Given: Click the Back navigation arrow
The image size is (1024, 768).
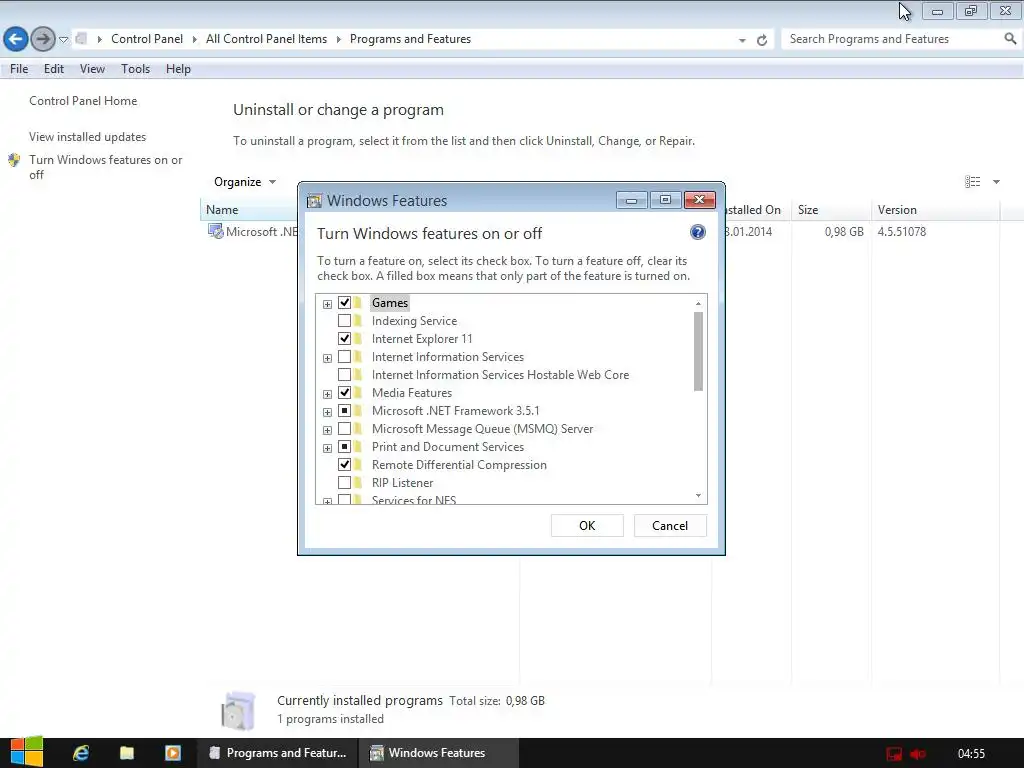Looking at the screenshot, I should click(16, 39).
